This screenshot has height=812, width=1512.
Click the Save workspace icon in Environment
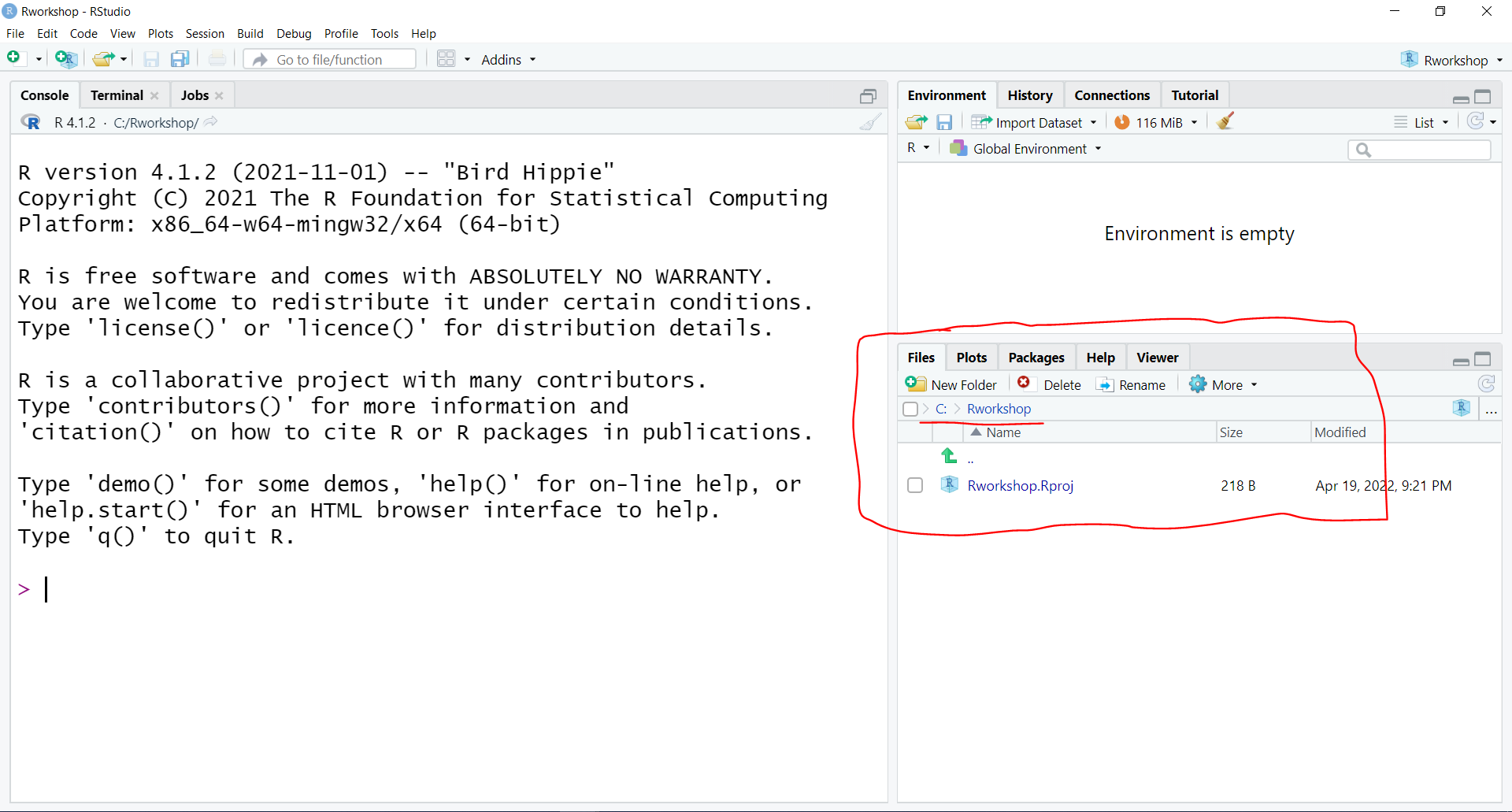click(944, 122)
